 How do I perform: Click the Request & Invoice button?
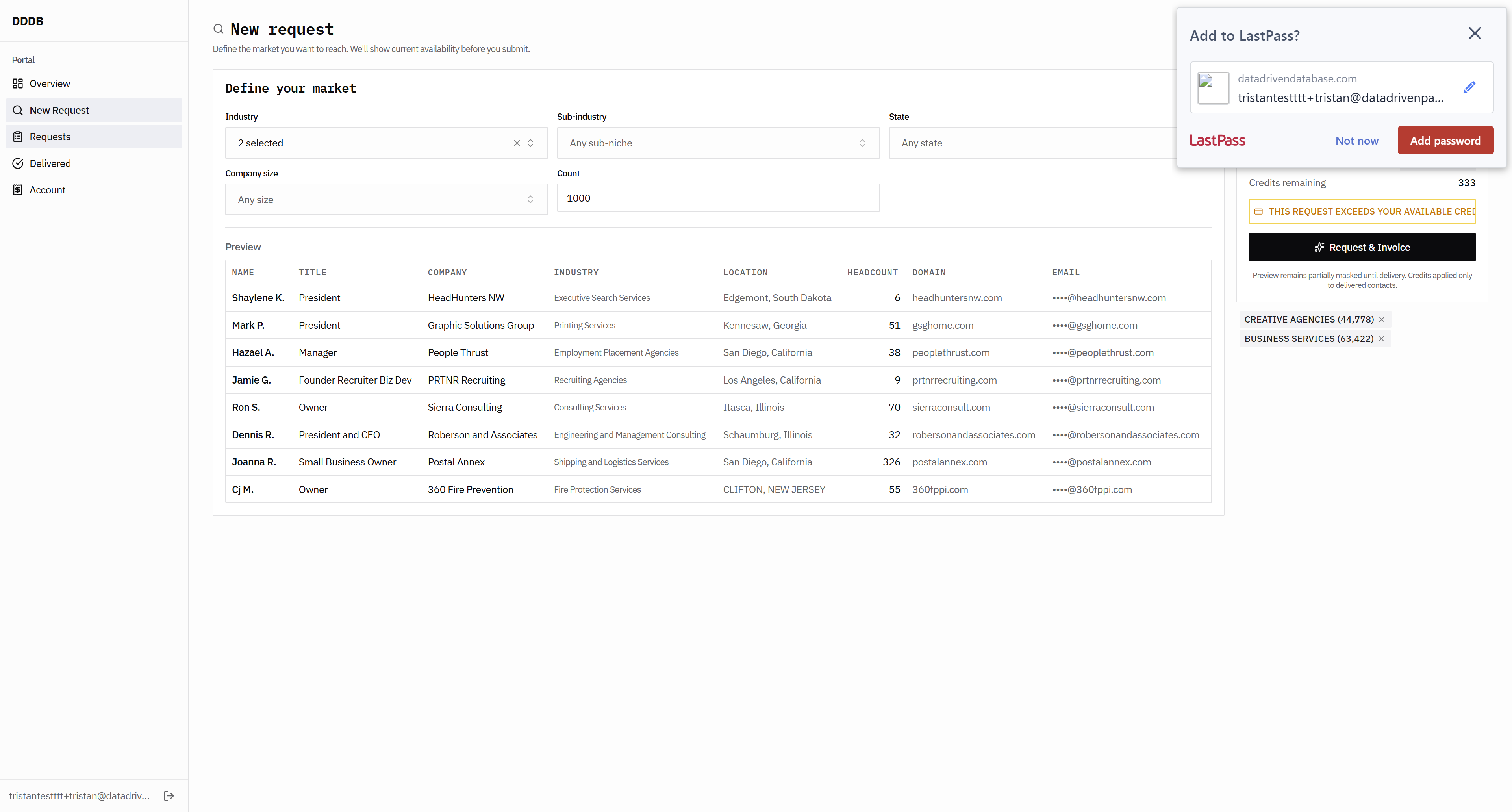[1362, 247]
